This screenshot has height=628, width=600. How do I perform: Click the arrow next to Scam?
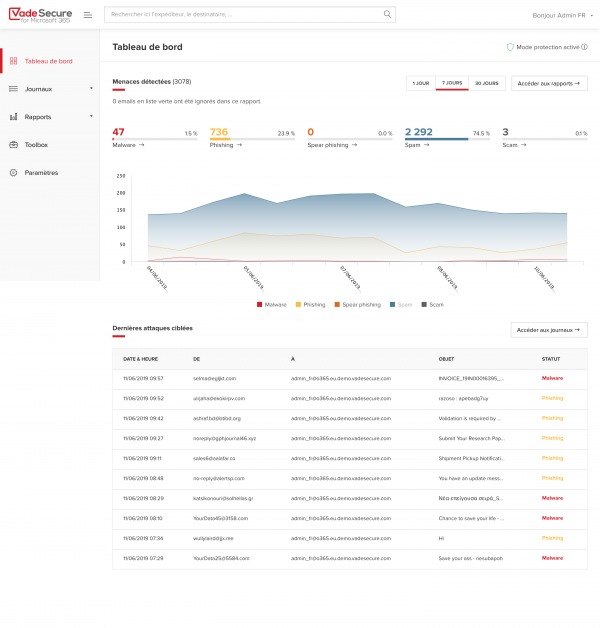pyautogui.click(x=523, y=145)
